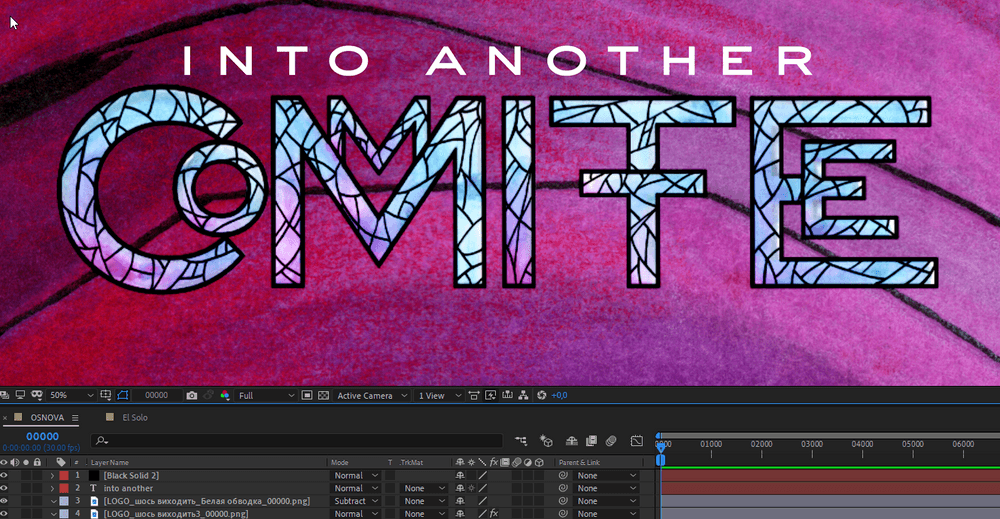Toggle the transparency grid
Image resolution: width=1000 pixels, height=519 pixels.
[323, 395]
